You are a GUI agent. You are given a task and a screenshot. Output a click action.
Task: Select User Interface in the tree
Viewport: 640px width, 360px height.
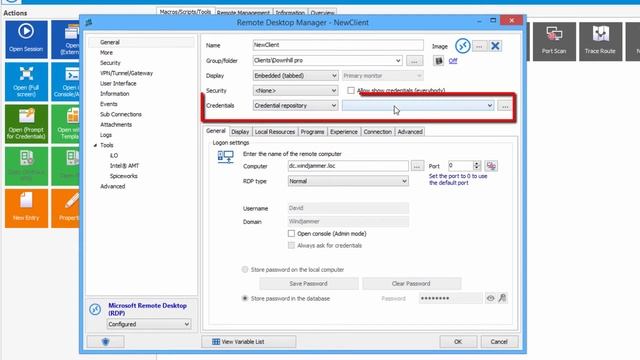tap(118, 83)
